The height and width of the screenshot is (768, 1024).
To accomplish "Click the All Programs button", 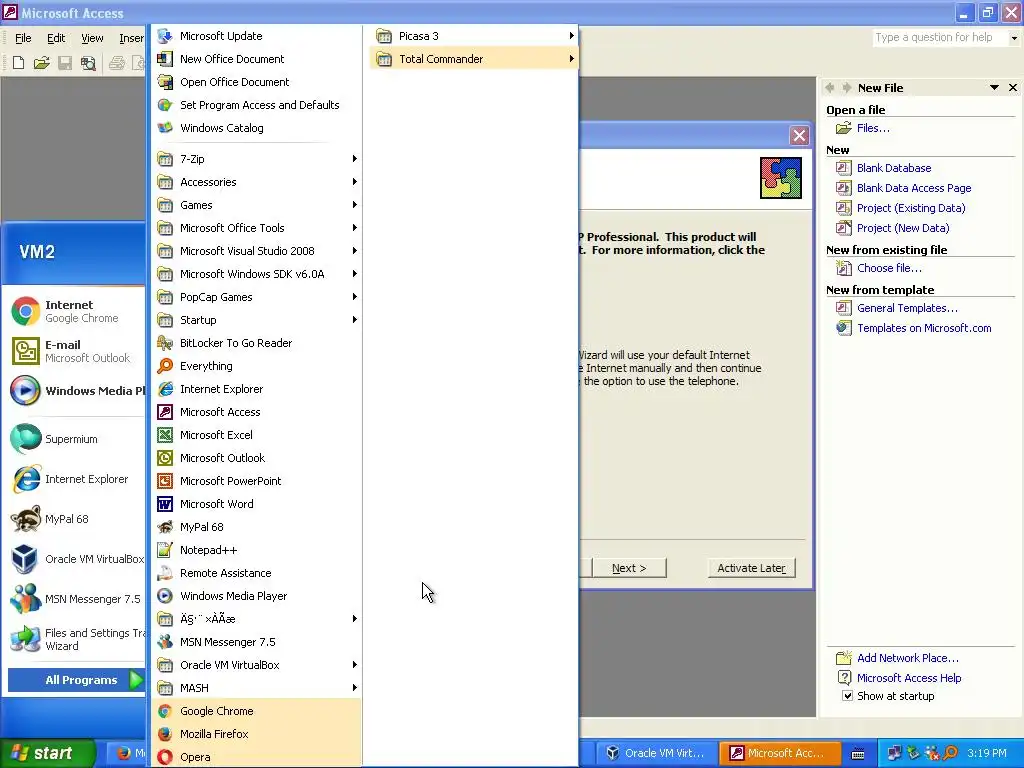I will coord(76,680).
